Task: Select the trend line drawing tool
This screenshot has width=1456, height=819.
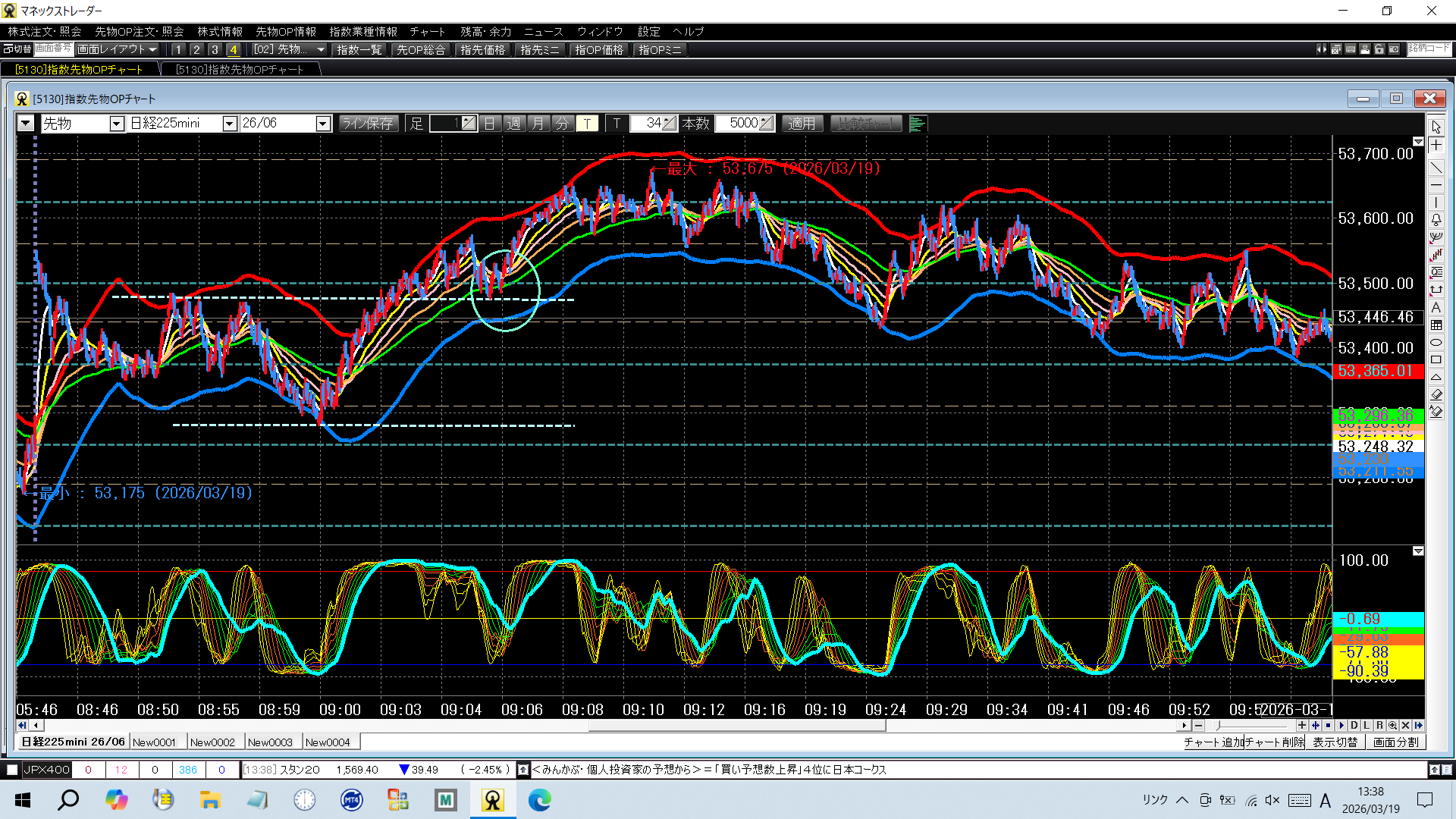Action: coord(1436,167)
